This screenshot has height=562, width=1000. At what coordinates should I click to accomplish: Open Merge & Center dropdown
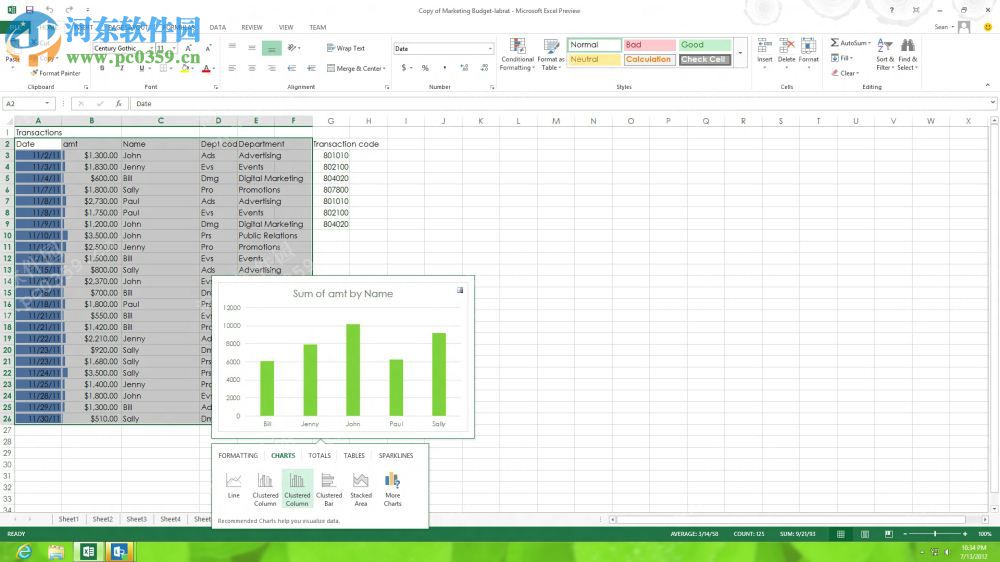point(385,68)
